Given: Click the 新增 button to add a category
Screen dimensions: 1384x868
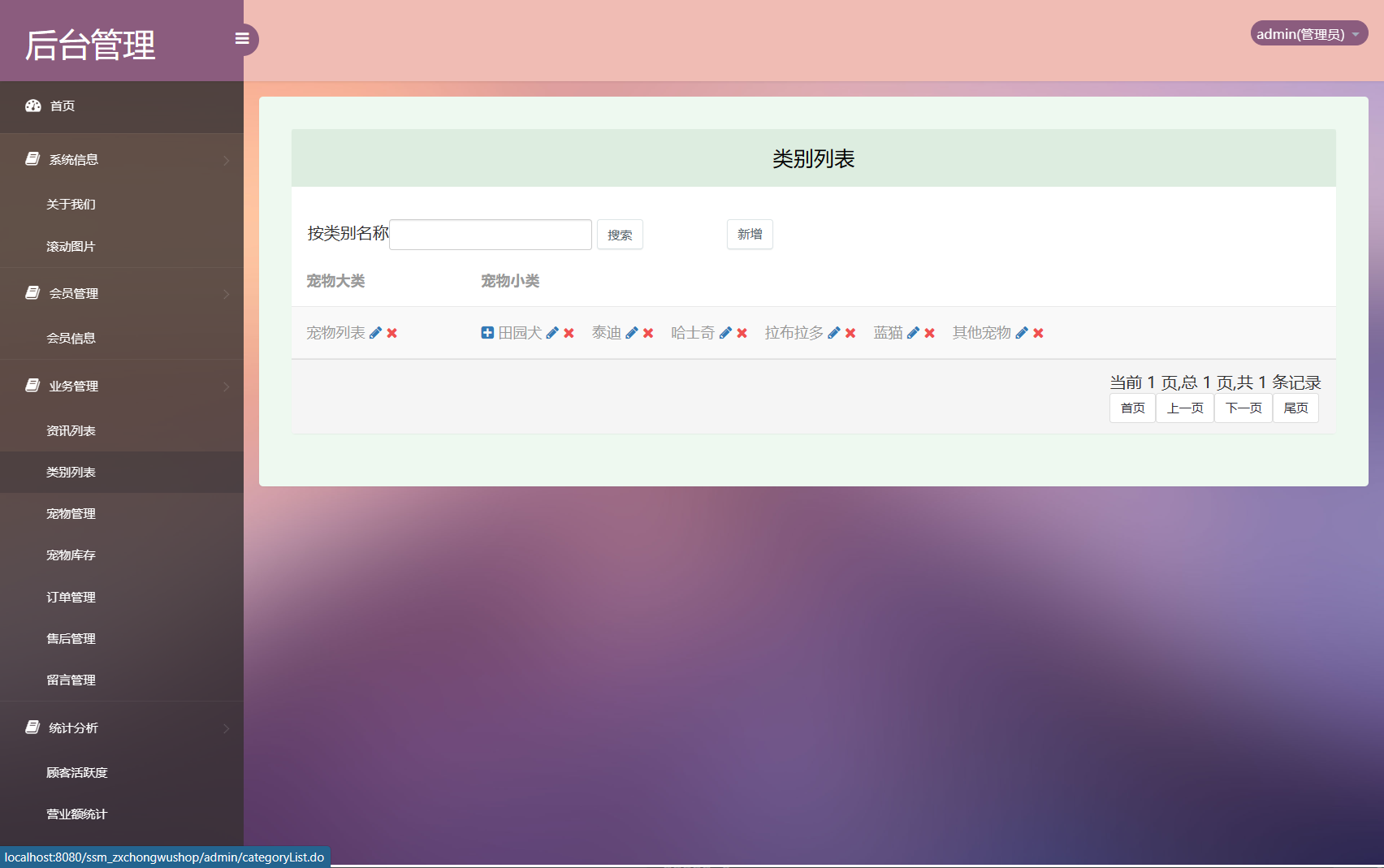Looking at the screenshot, I should [x=749, y=234].
